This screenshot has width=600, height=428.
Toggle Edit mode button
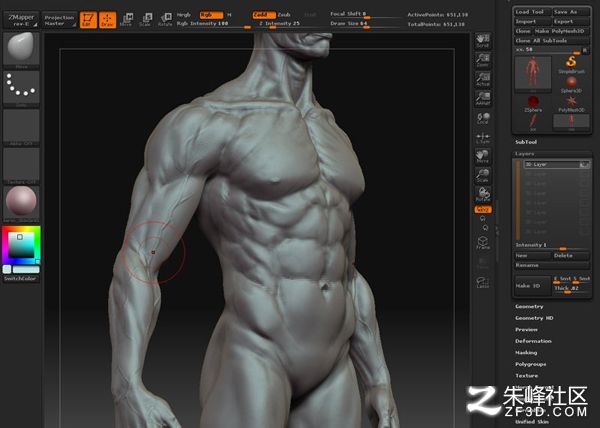coord(88,20)
